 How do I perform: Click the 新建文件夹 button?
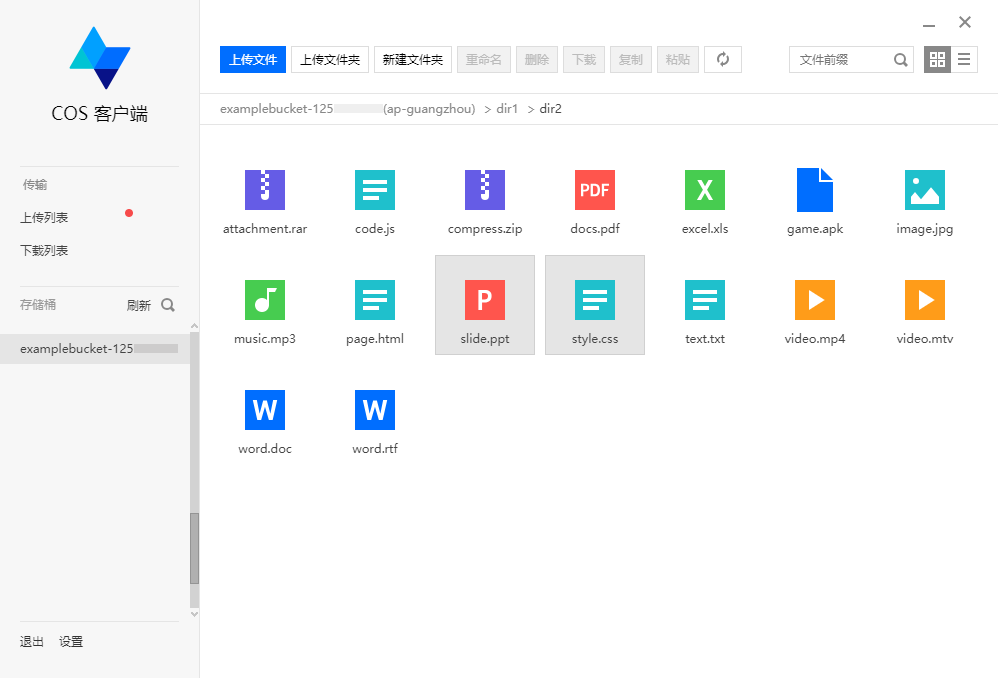coord(412,59)
